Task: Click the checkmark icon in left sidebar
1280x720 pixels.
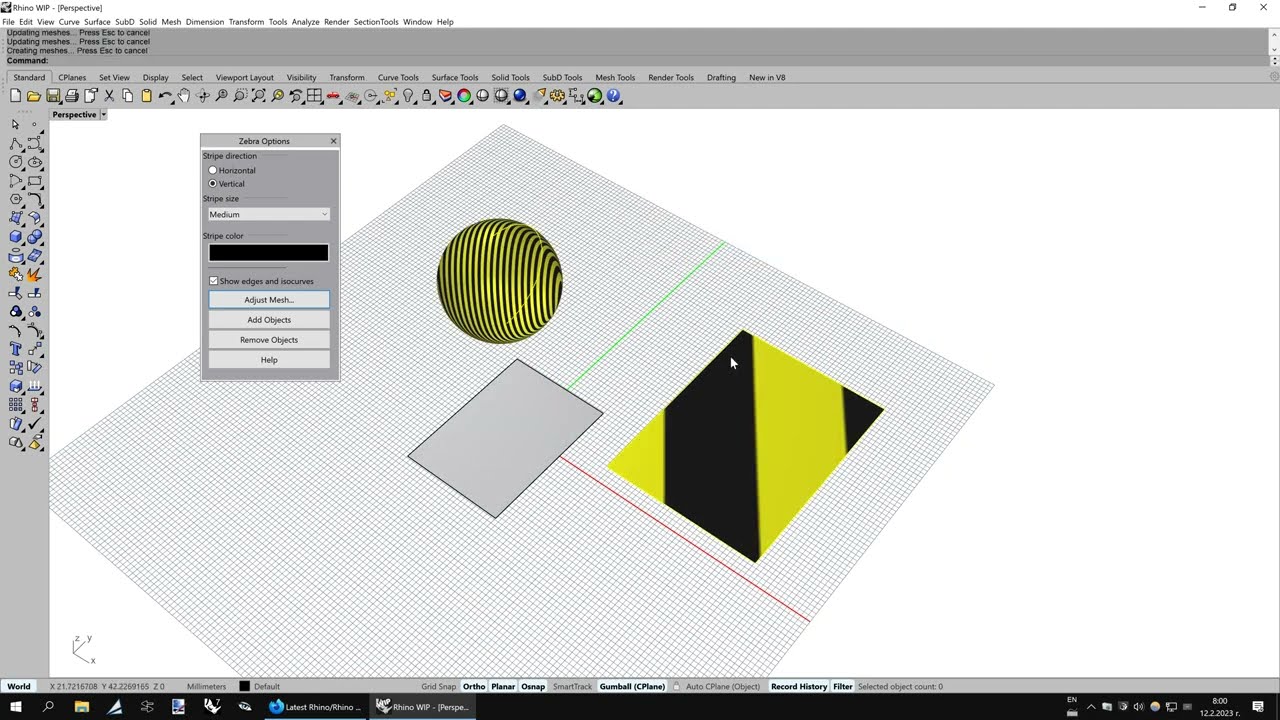Action: (34, 424)
